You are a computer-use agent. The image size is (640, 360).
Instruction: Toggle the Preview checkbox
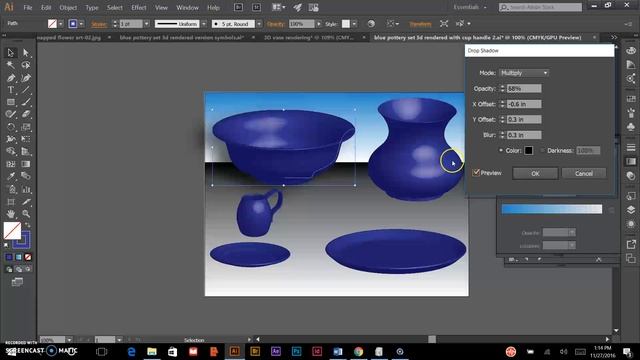(476, 173)
